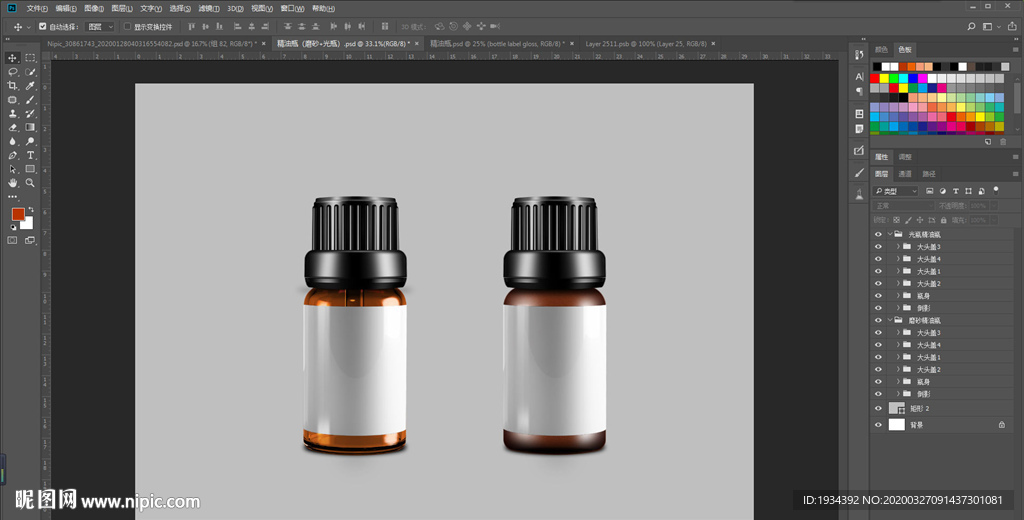The width and height of the screenshot is (1024, 520).
Task: Enable the 显示变换控件 checkbox
Action: pyautogui.click(x=127, y=26)
